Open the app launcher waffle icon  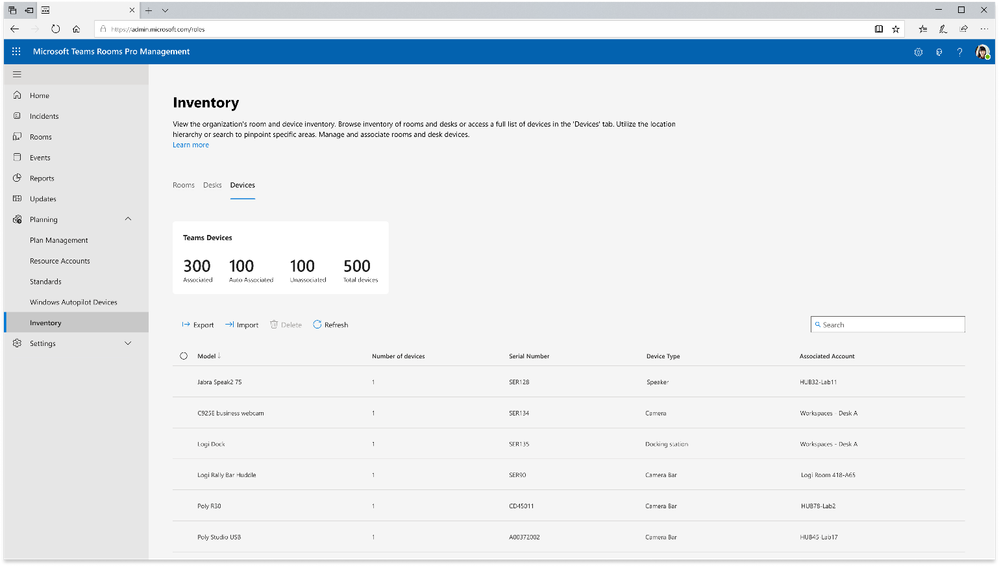pos(17,52)
